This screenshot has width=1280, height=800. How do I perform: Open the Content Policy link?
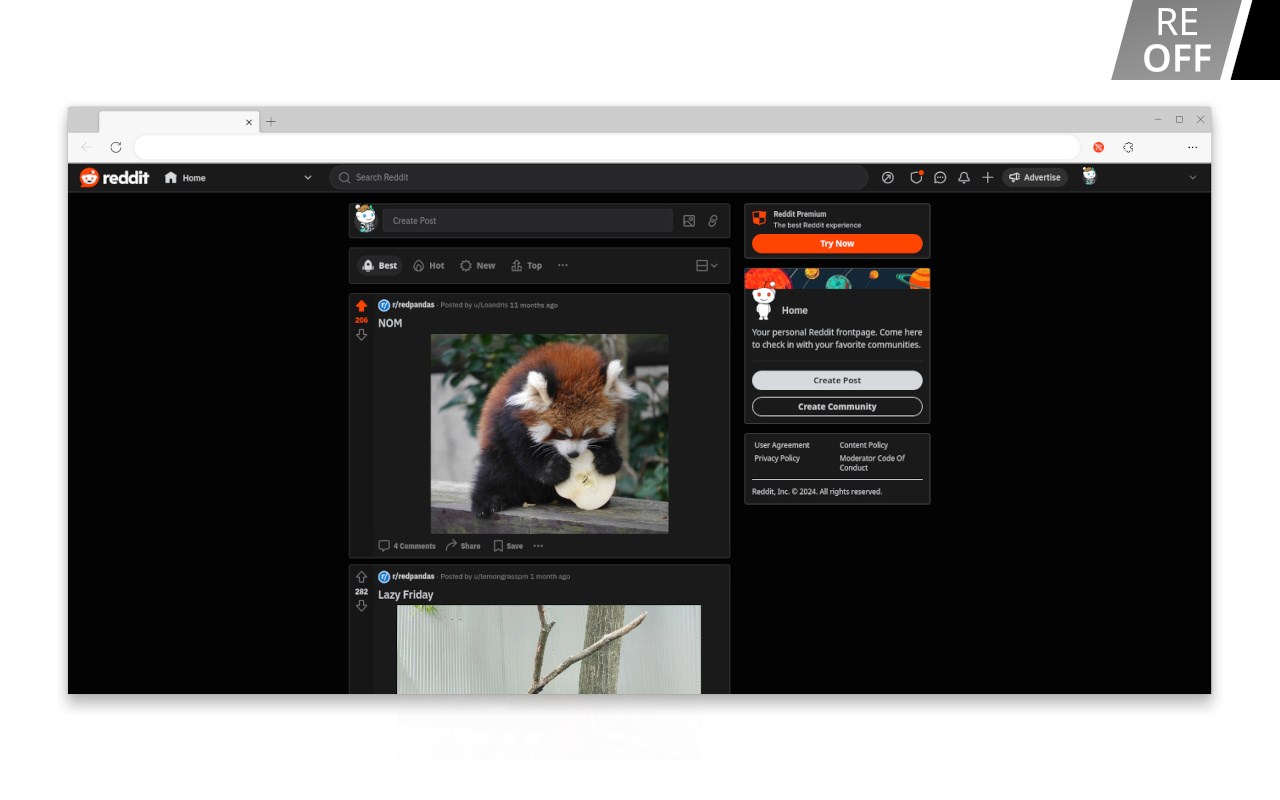pos(864,445)
